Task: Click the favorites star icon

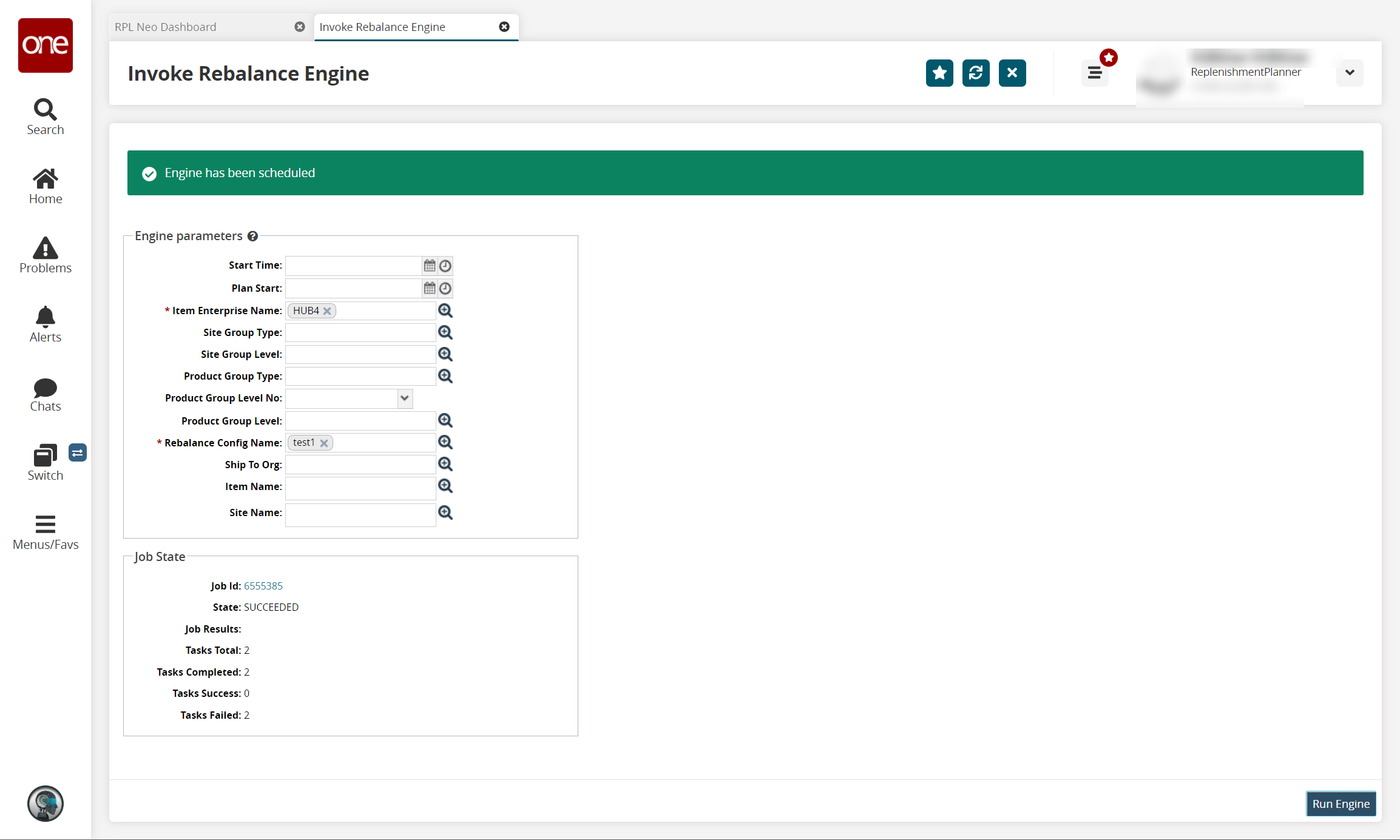Action: (939, 72)
